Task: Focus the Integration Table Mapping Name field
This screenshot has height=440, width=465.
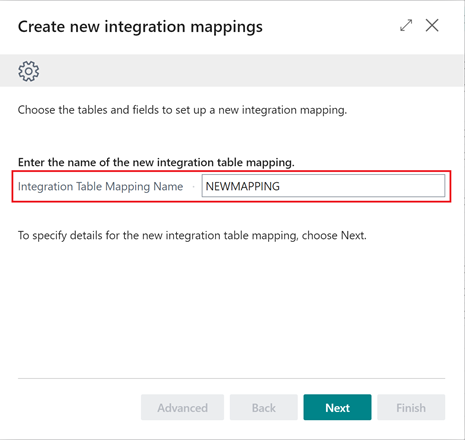Action: 323,186
